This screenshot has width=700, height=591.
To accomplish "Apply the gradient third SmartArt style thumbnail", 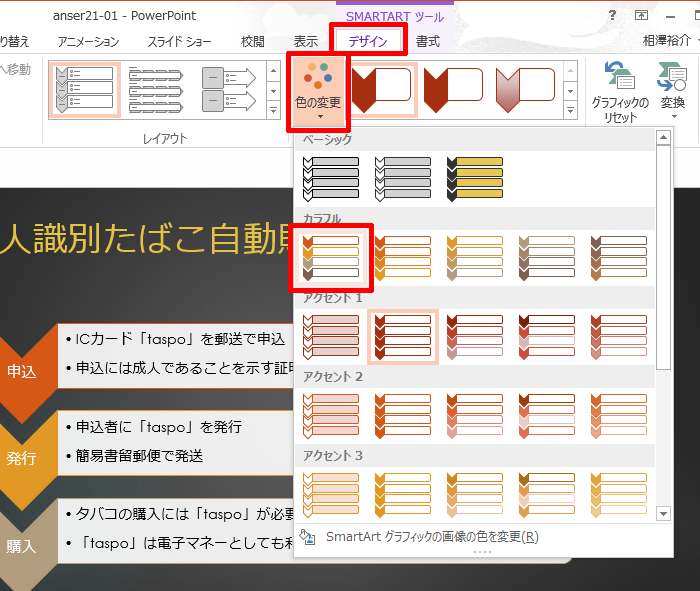I will coord(525,90).
